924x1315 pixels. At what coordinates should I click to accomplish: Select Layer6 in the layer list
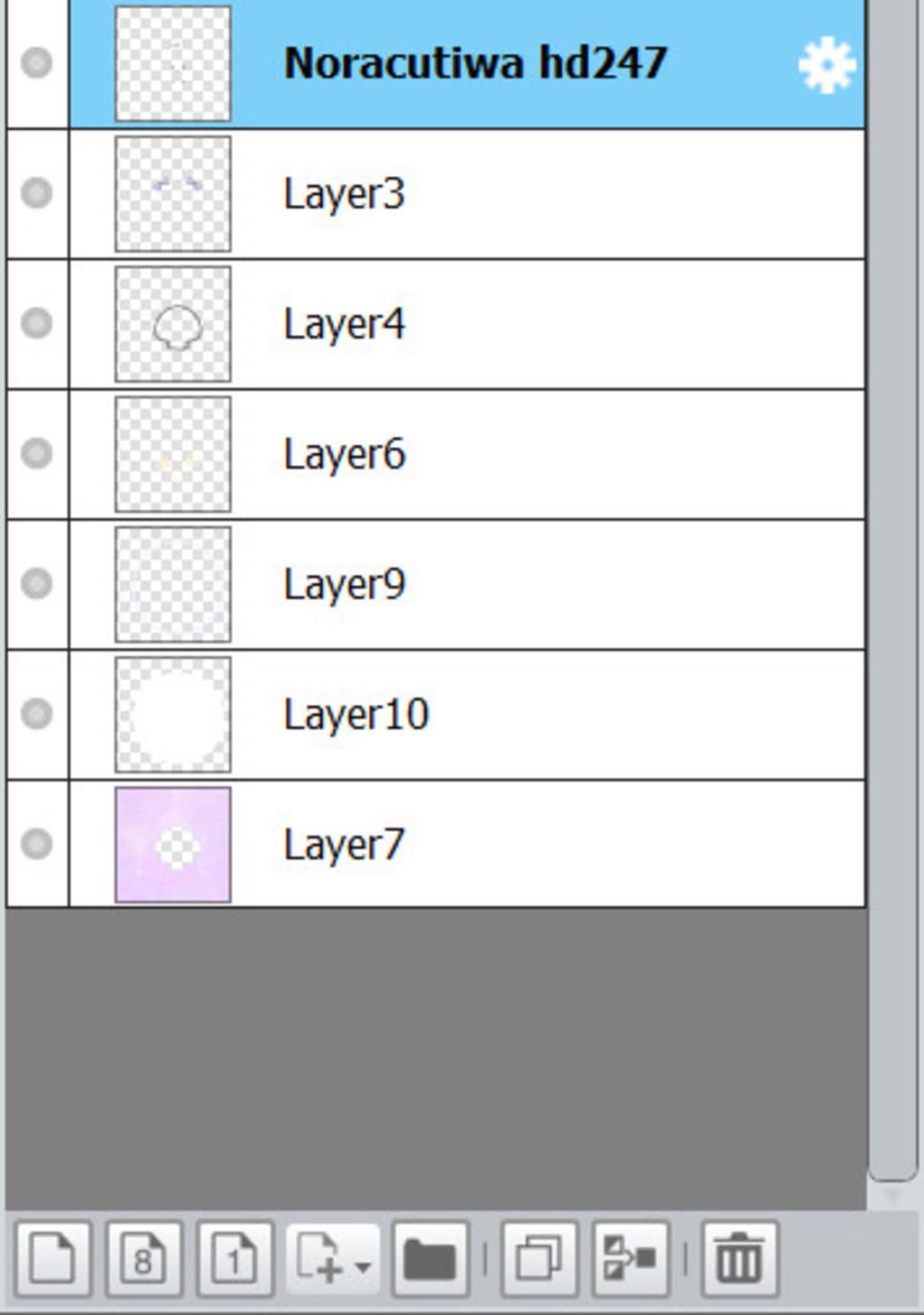467,454
